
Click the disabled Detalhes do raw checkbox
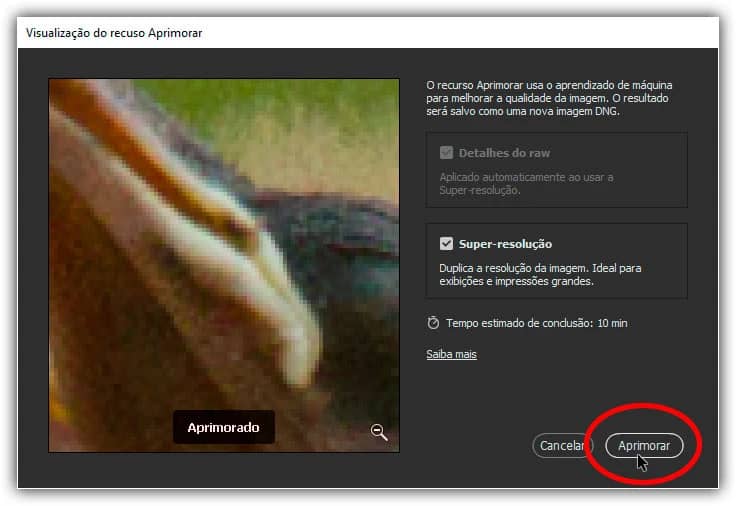[446, 153]
